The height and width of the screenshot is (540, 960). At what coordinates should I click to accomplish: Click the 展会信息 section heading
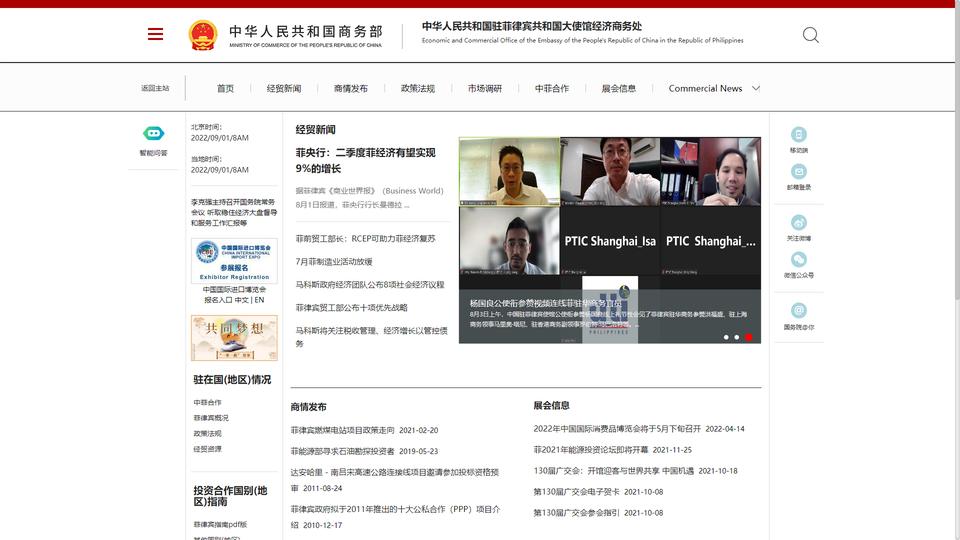552,405
